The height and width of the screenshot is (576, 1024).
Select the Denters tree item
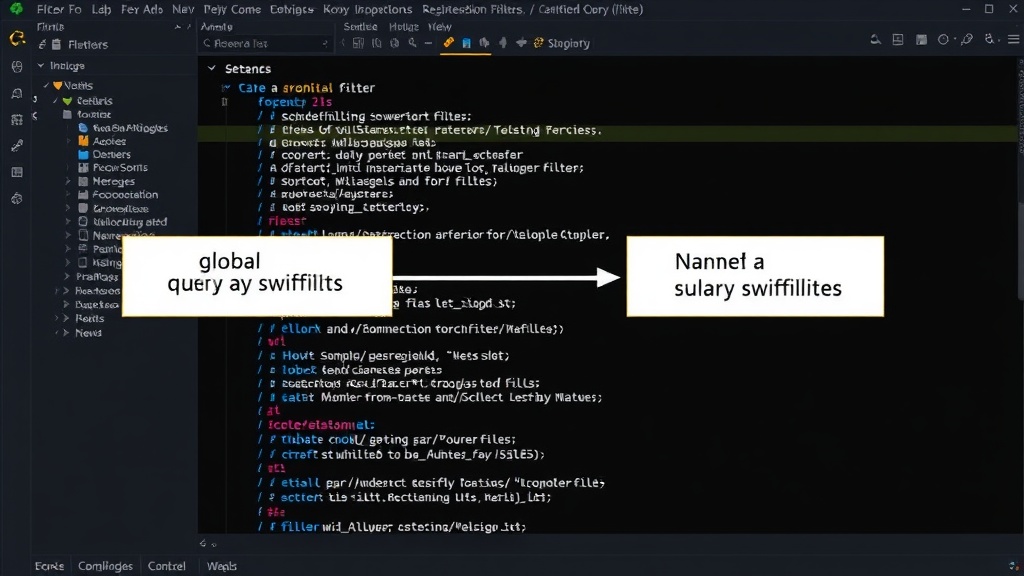[x=112, y=155]
